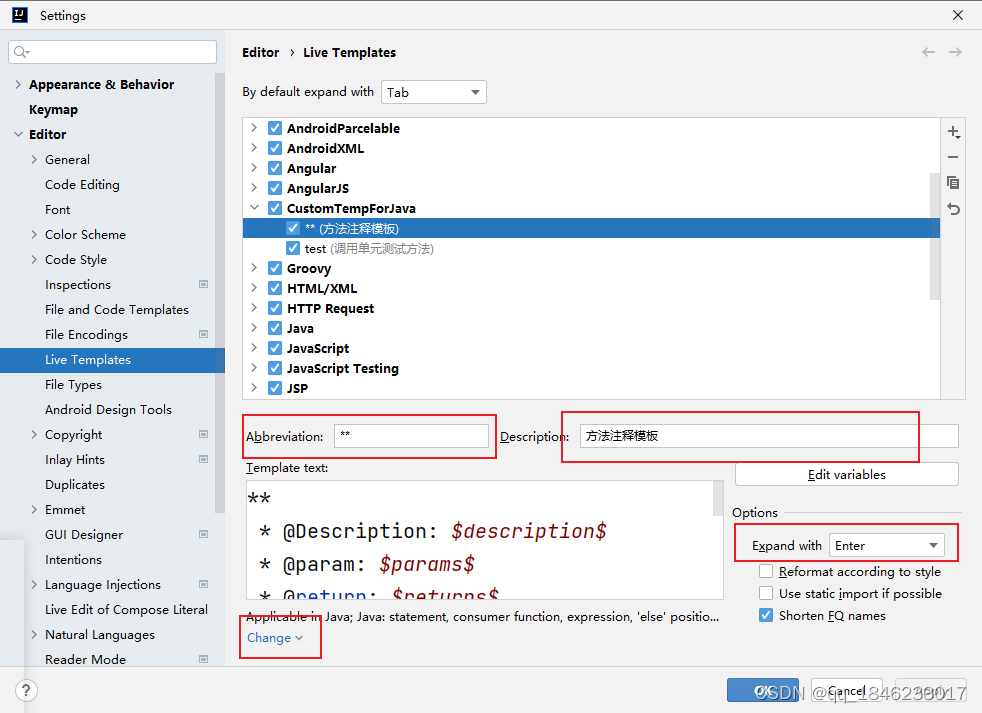Click the Editor breadcrumb link
Screen dimensions: 982x713
(x=261, y=53)
